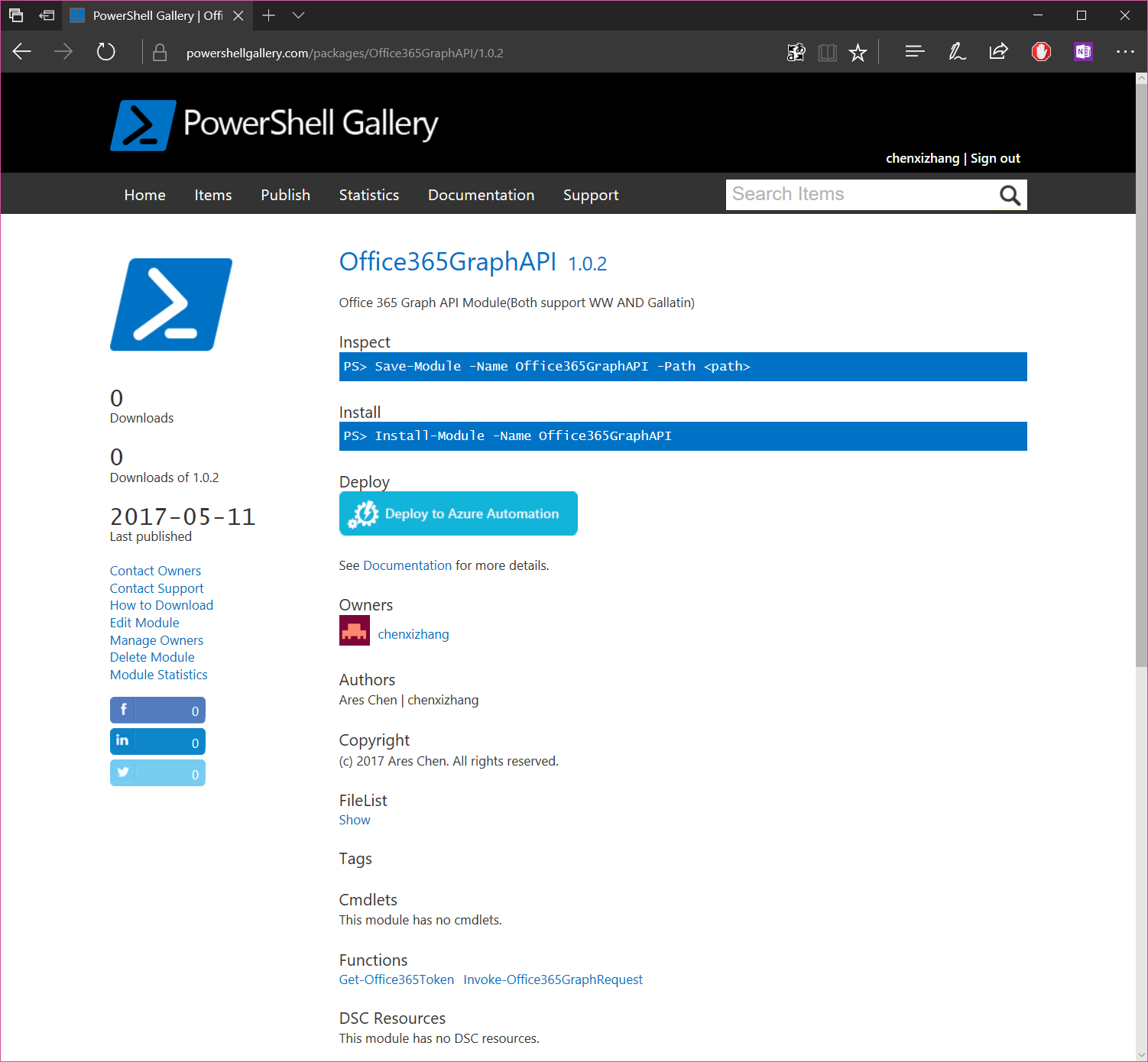Click the chenxizhang owner avatar
The image size is (1148, 1062).
pos(354,630)
